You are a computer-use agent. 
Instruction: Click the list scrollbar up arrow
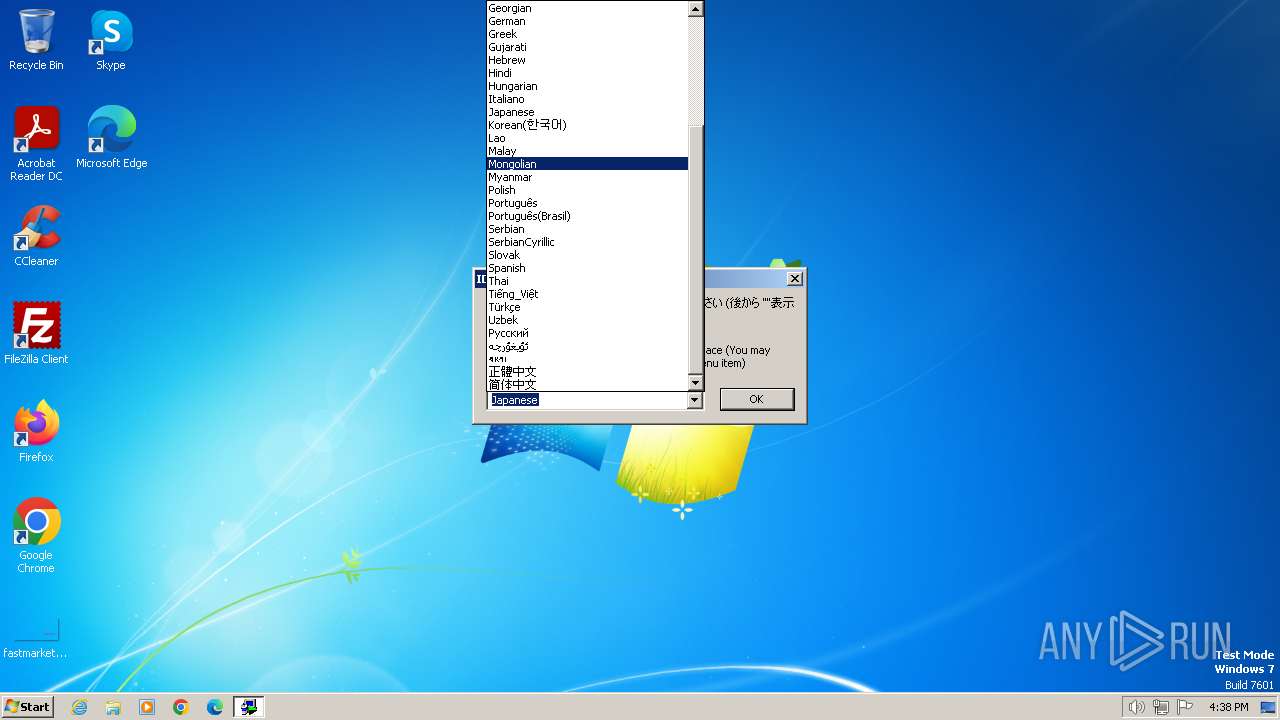pyautogui.click(x=696, y=8)
